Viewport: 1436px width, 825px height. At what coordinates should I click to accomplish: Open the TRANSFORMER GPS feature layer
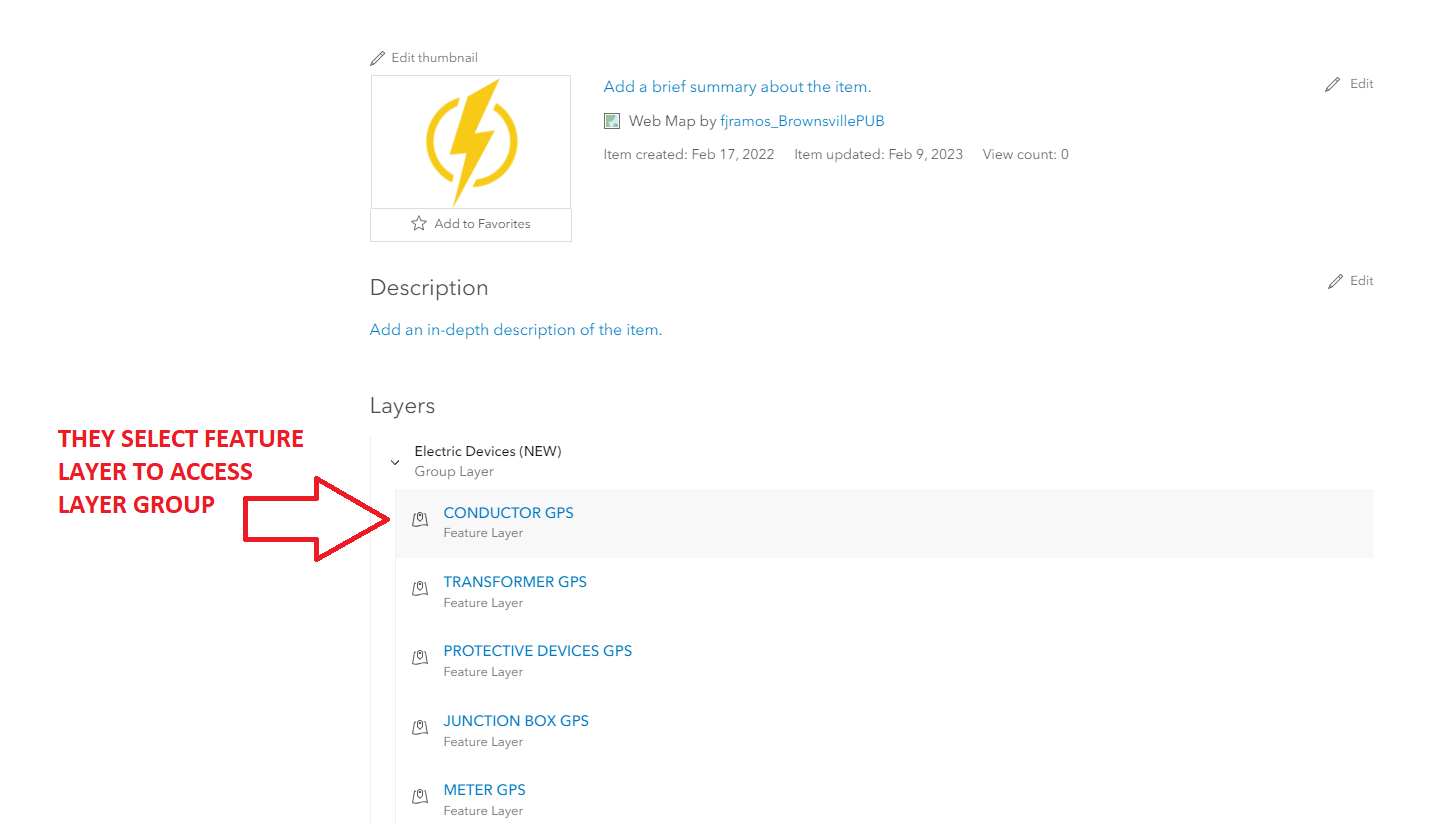(514, 581)
